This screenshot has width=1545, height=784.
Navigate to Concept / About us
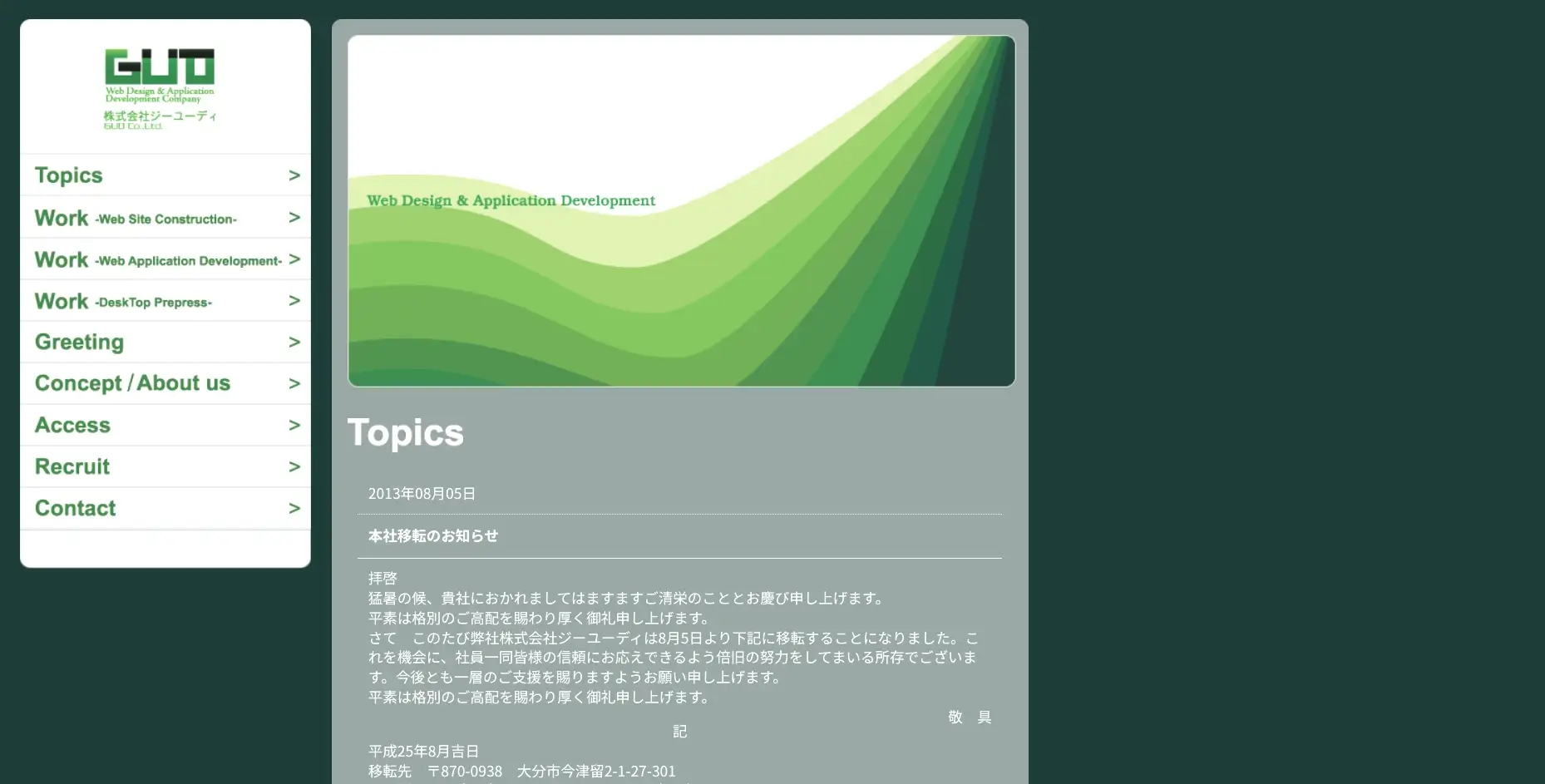[132, 383]
